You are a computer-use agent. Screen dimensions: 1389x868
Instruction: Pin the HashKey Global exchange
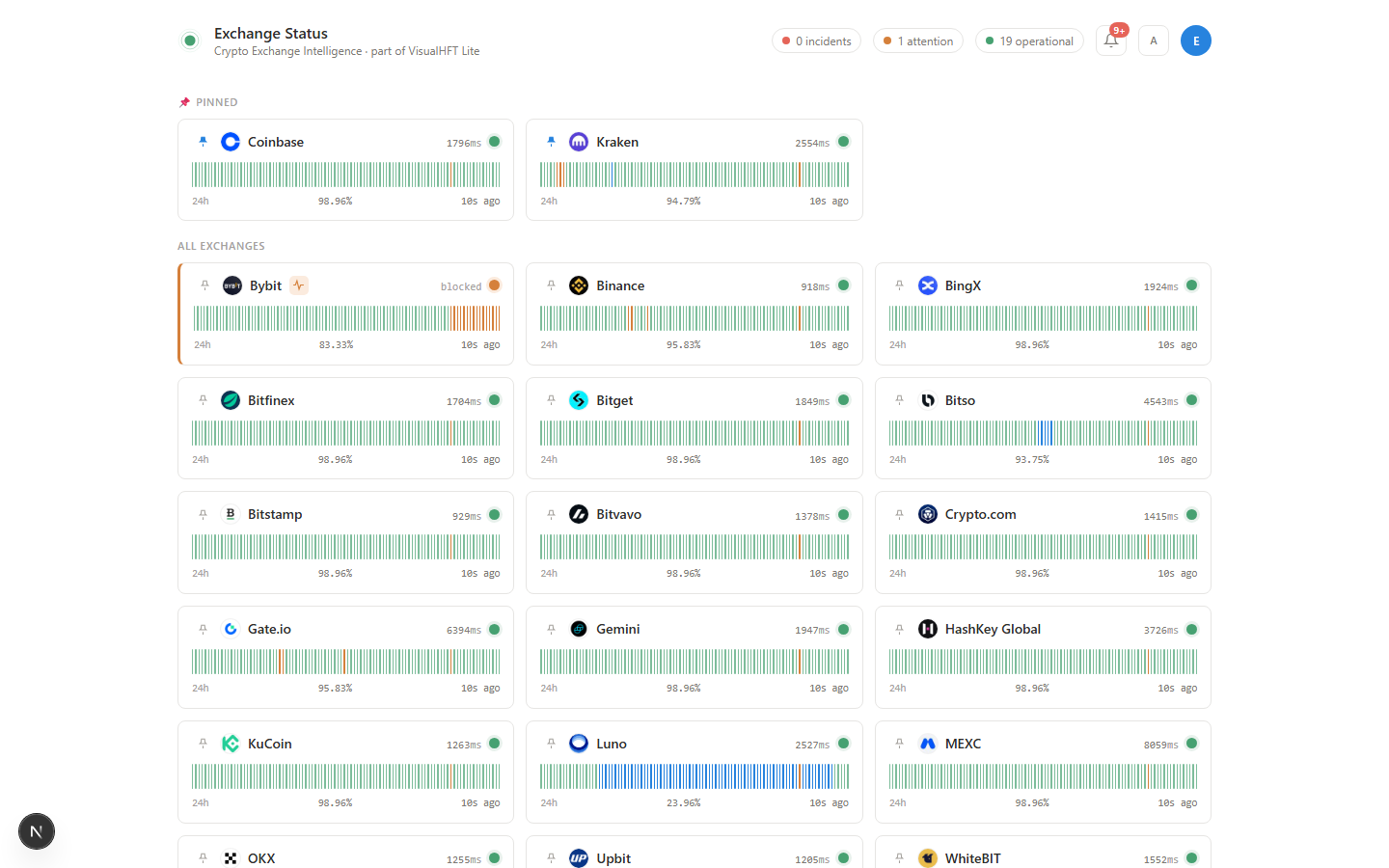pyautogui.click(x=900, y=629)
